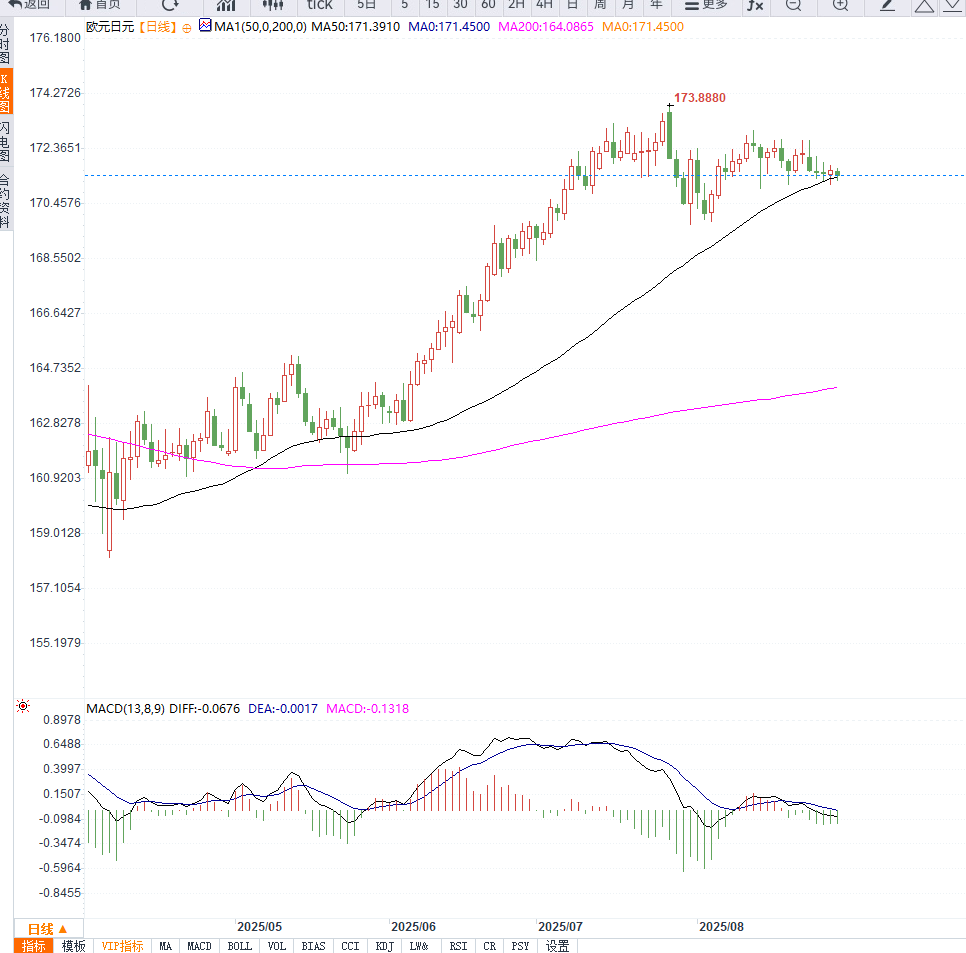Apply the MACD indicator button at bottom
Viewport: 966px width, 953px height.
point(199,946)
